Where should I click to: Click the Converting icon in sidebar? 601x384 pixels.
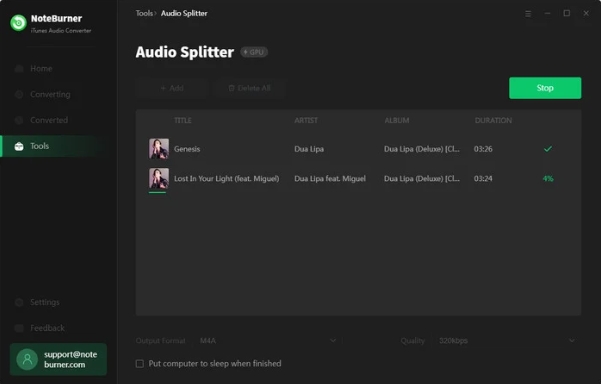point(19,94)
